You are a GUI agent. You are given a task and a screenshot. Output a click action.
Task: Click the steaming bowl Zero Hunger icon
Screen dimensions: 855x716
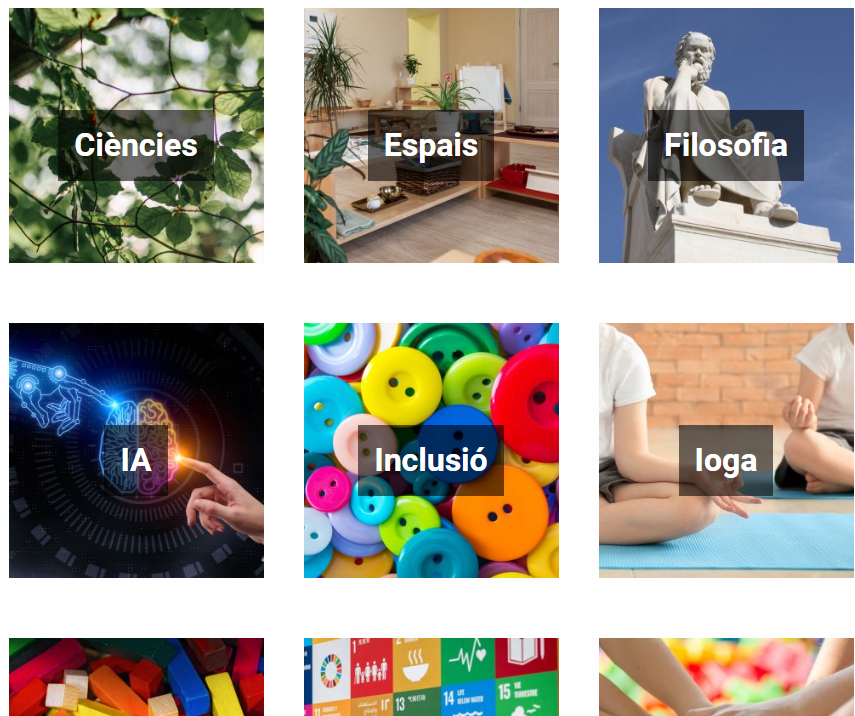coord(416,664)
